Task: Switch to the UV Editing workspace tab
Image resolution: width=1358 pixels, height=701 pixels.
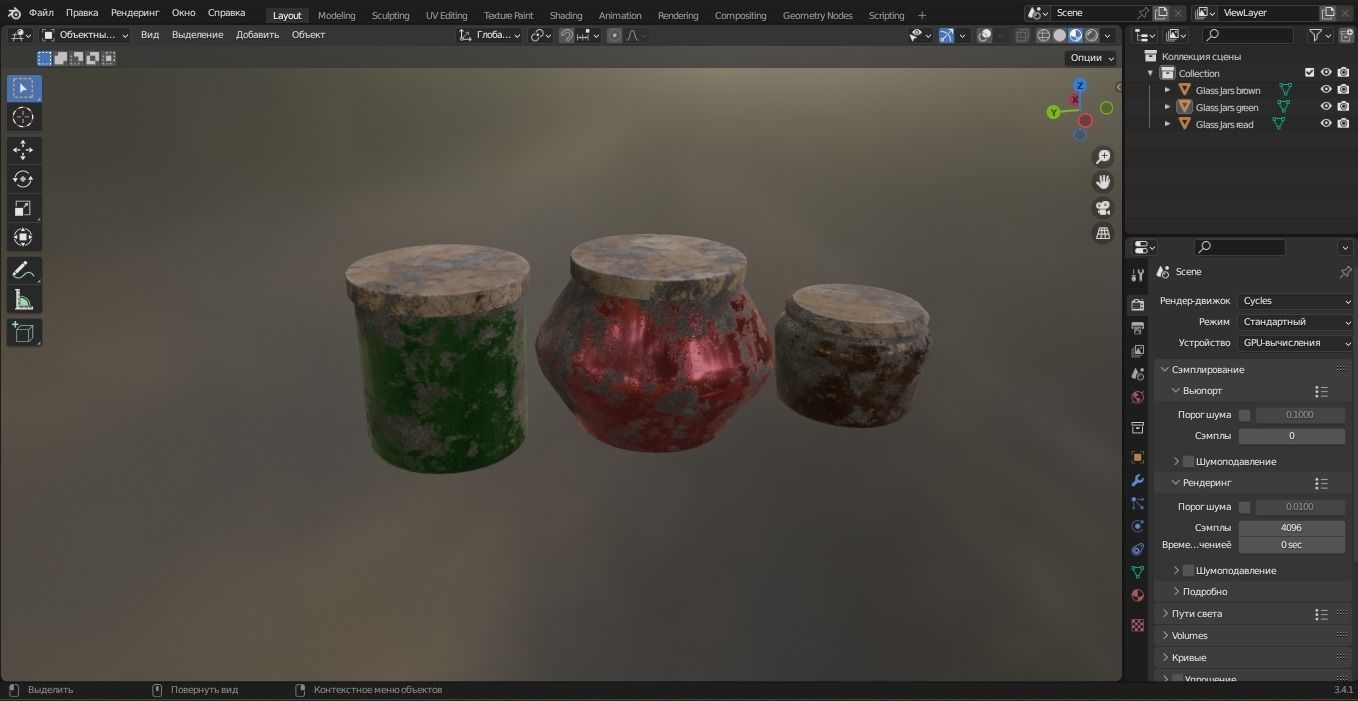Action: pyautogui.click(x=446, y=15)
